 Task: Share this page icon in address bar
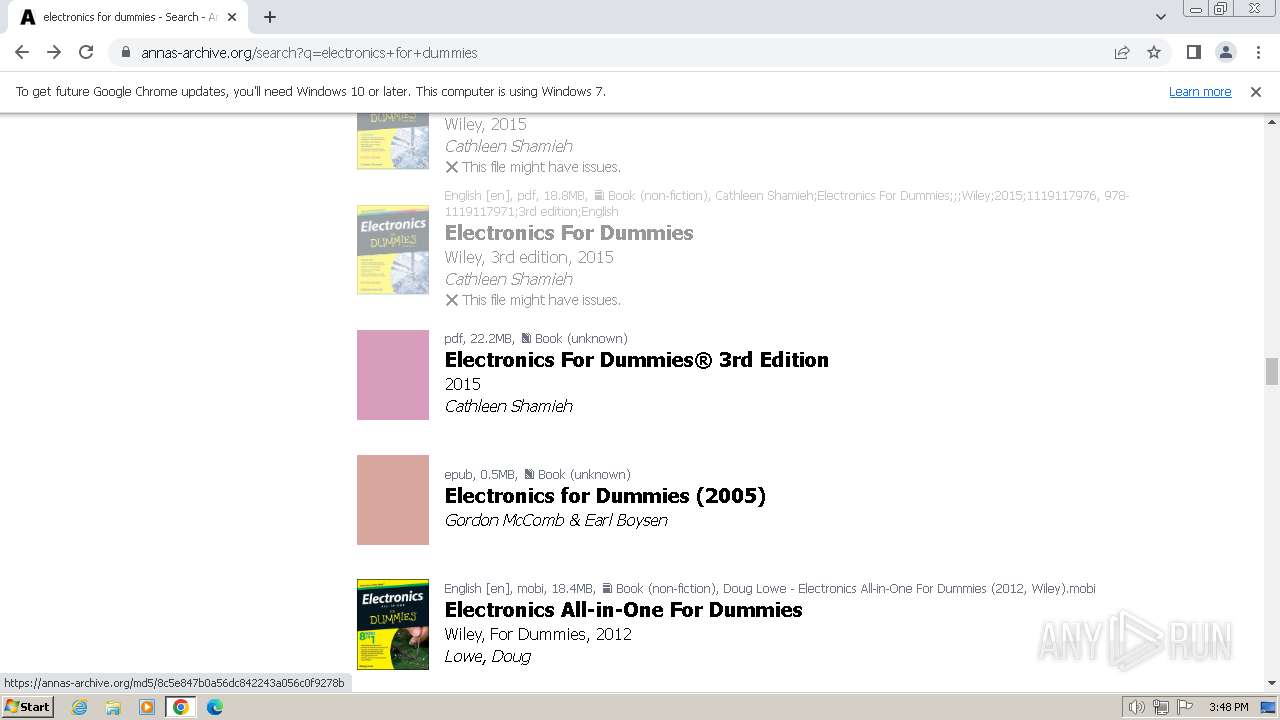(1122, 52)
